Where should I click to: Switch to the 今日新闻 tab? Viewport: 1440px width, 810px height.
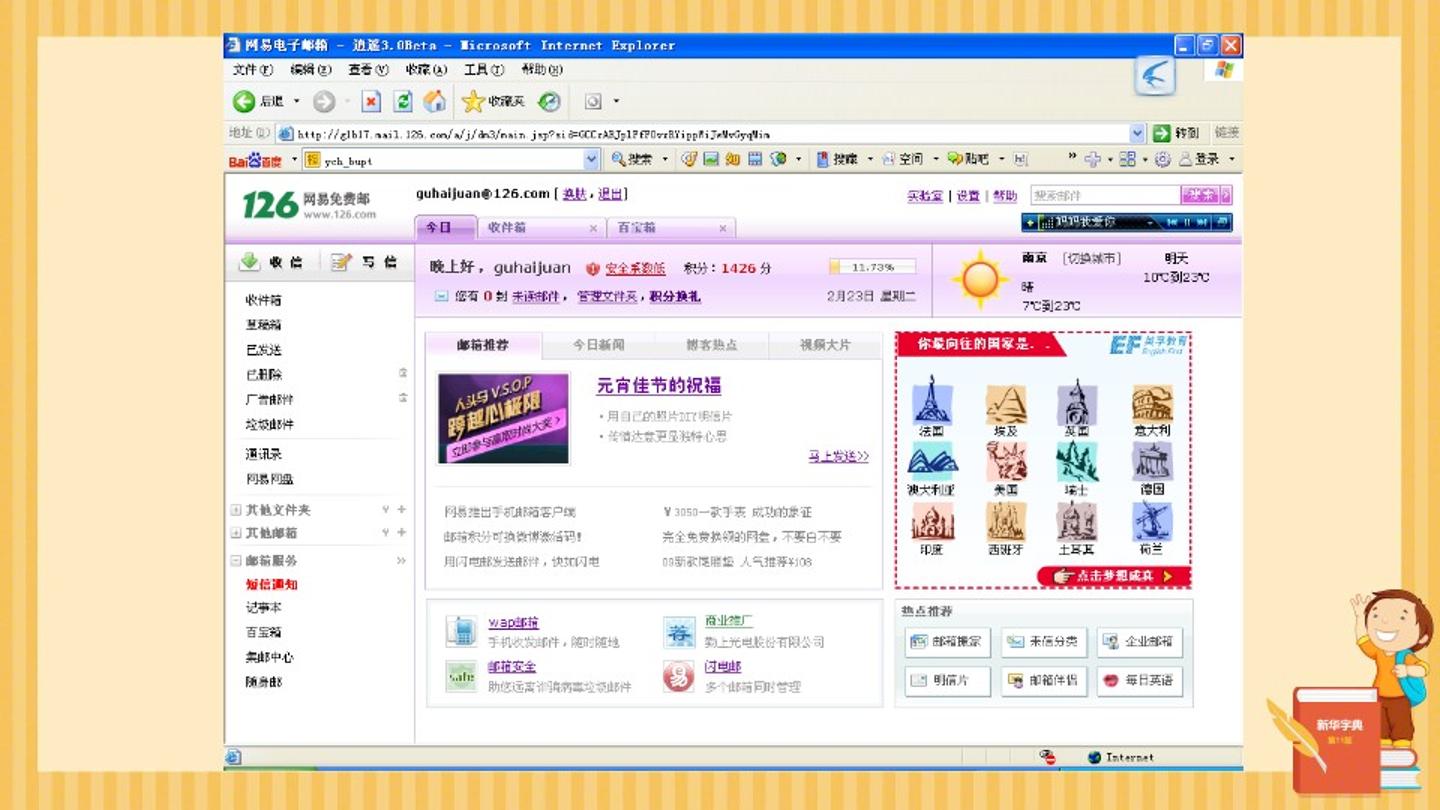[x=599, y=345]
